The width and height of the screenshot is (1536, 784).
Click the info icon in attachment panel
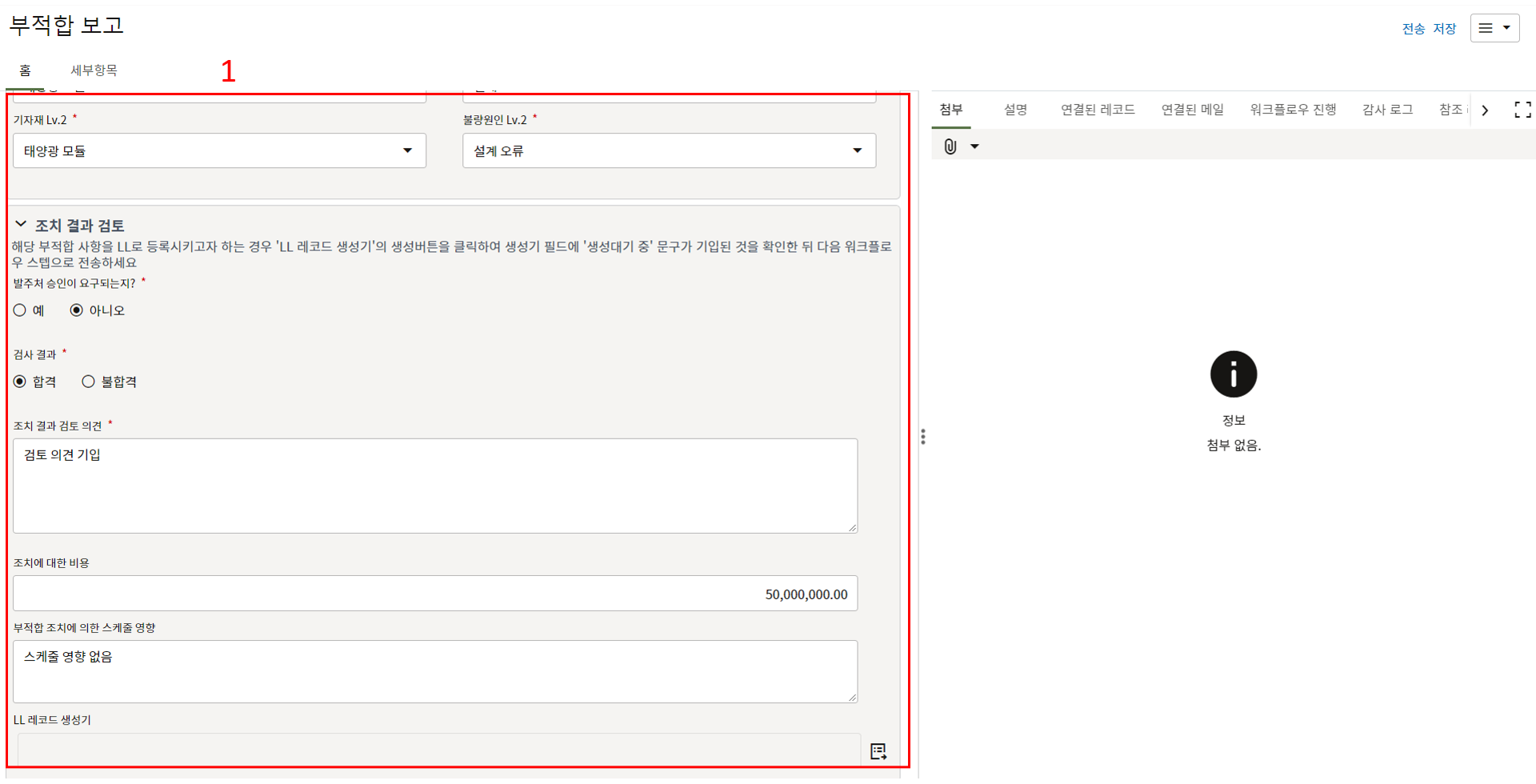(1233, 374)
